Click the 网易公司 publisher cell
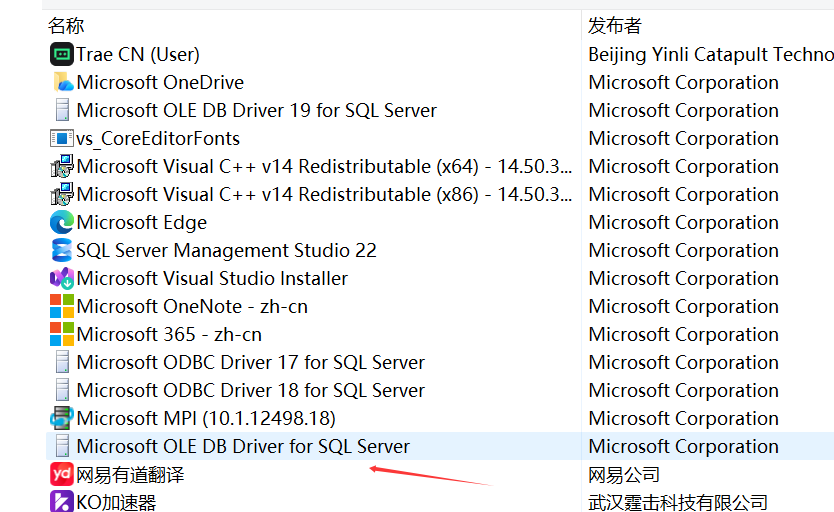The width and height of the screenshot is (834, 512). (624, 475)
